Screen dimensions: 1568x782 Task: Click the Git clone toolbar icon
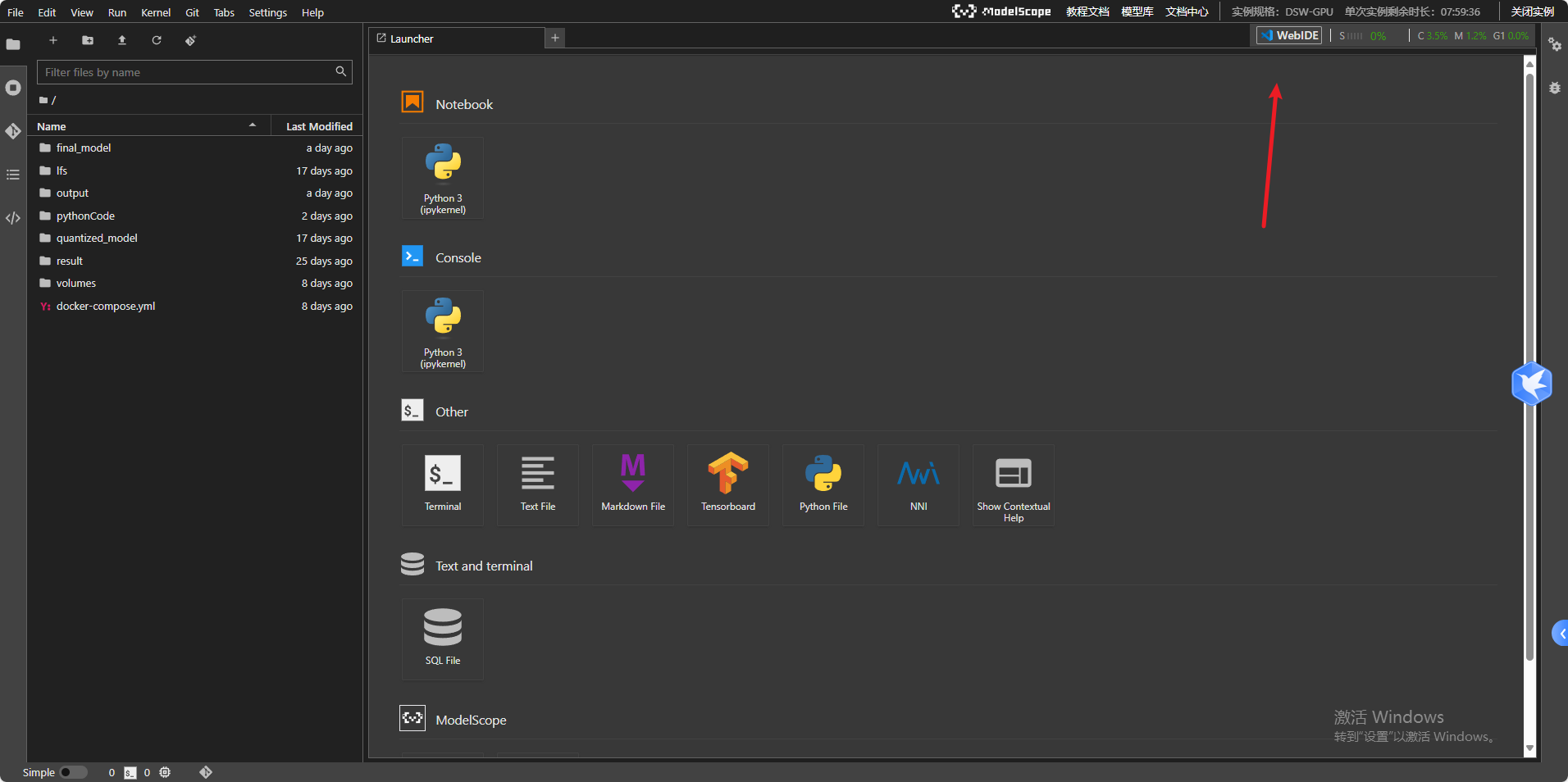(x=190, y=40)
